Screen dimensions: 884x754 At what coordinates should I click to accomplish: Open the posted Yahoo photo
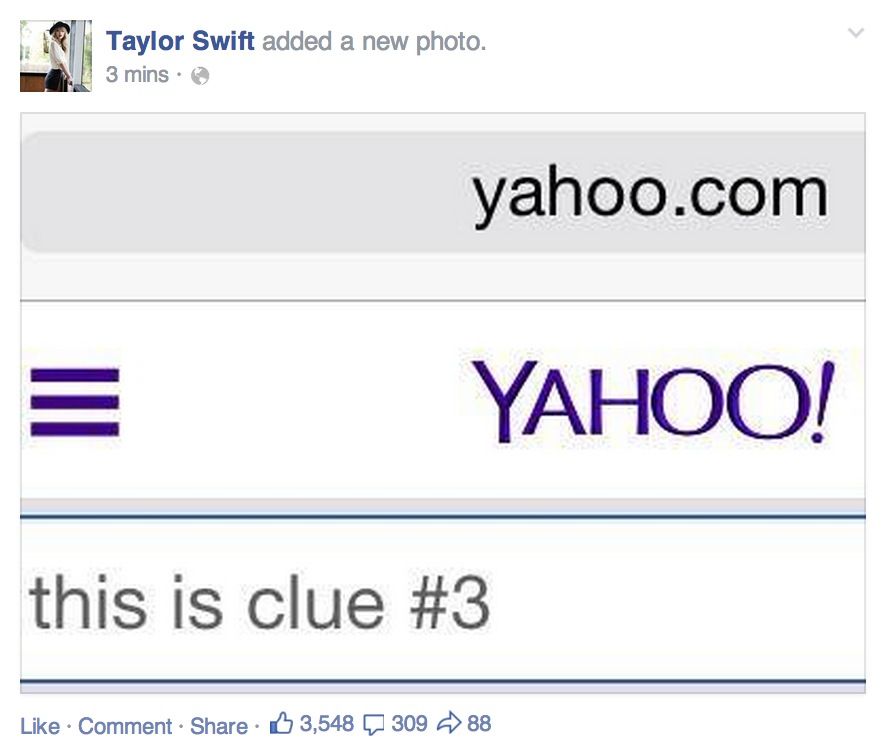443,403
